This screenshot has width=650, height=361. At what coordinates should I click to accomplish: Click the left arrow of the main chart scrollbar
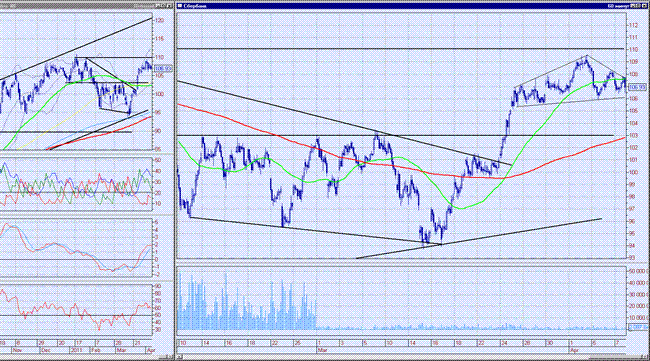tap(180, 356)
